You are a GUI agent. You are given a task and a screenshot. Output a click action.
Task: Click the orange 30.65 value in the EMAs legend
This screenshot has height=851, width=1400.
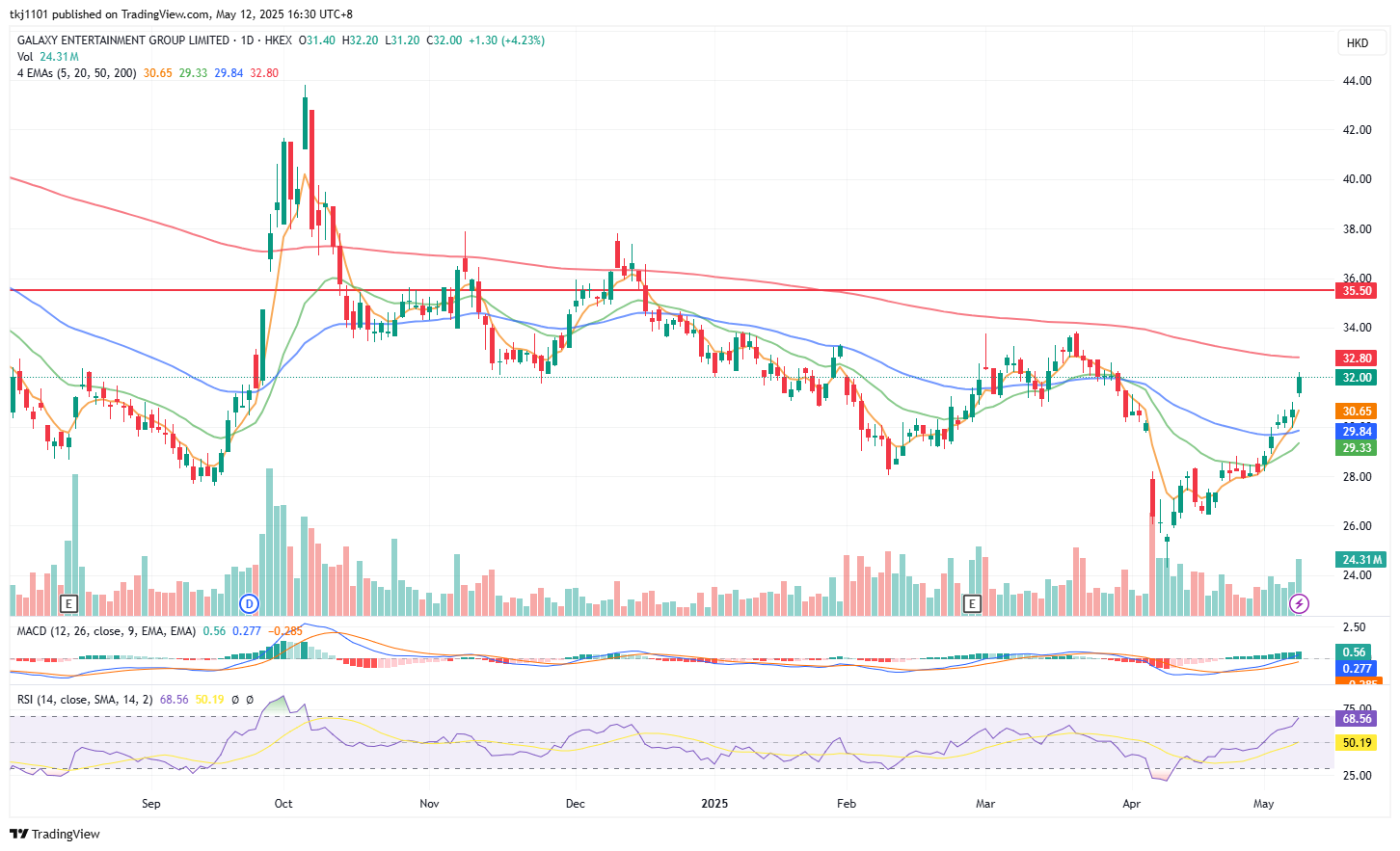click(x=158, y=73)
